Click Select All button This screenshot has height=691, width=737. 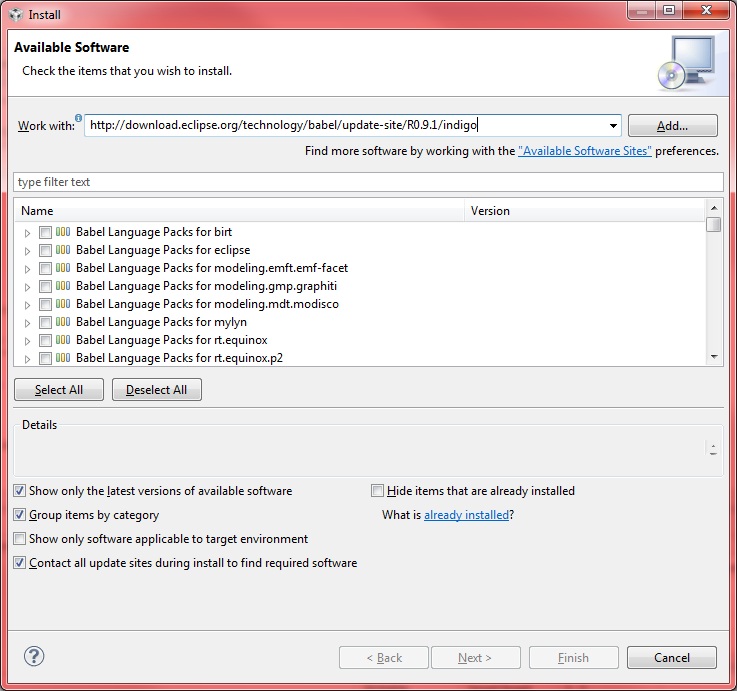pos(59,390)
